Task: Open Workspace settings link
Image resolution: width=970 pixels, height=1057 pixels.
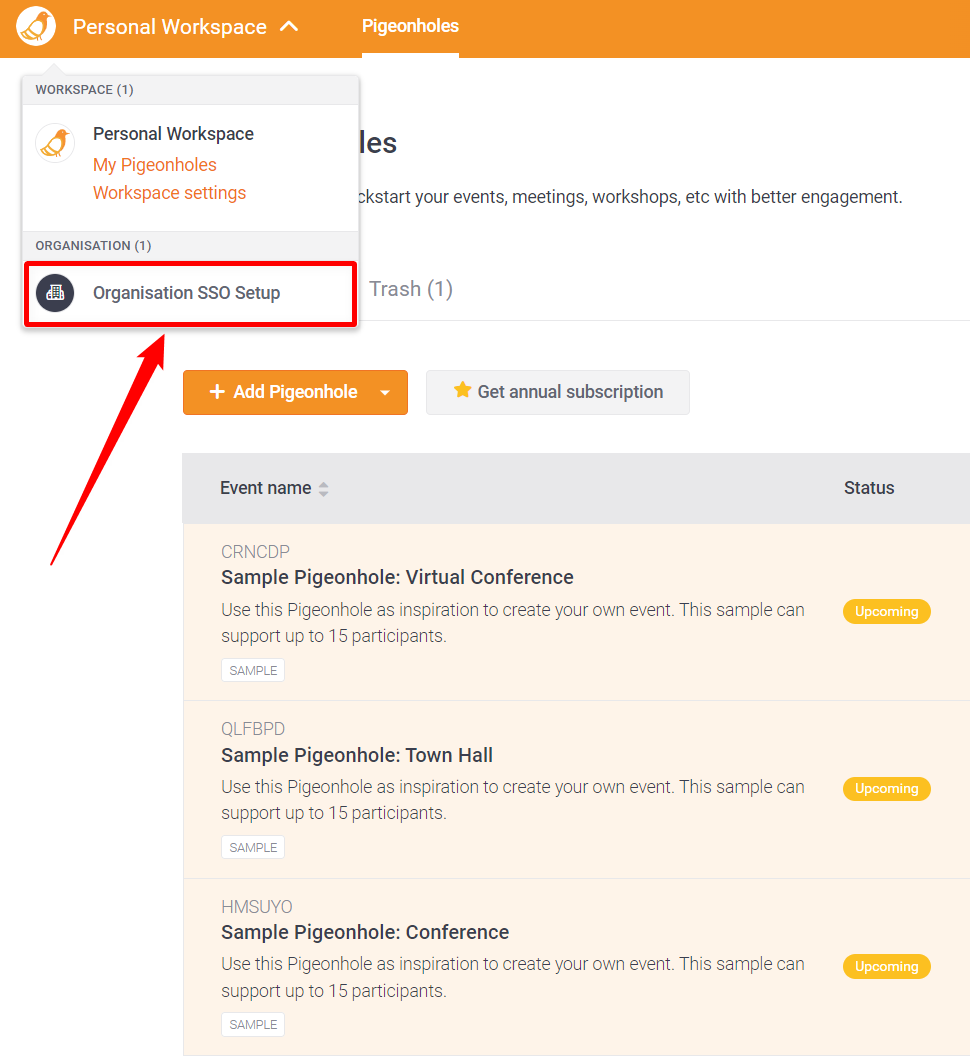Action: [169, 193]
